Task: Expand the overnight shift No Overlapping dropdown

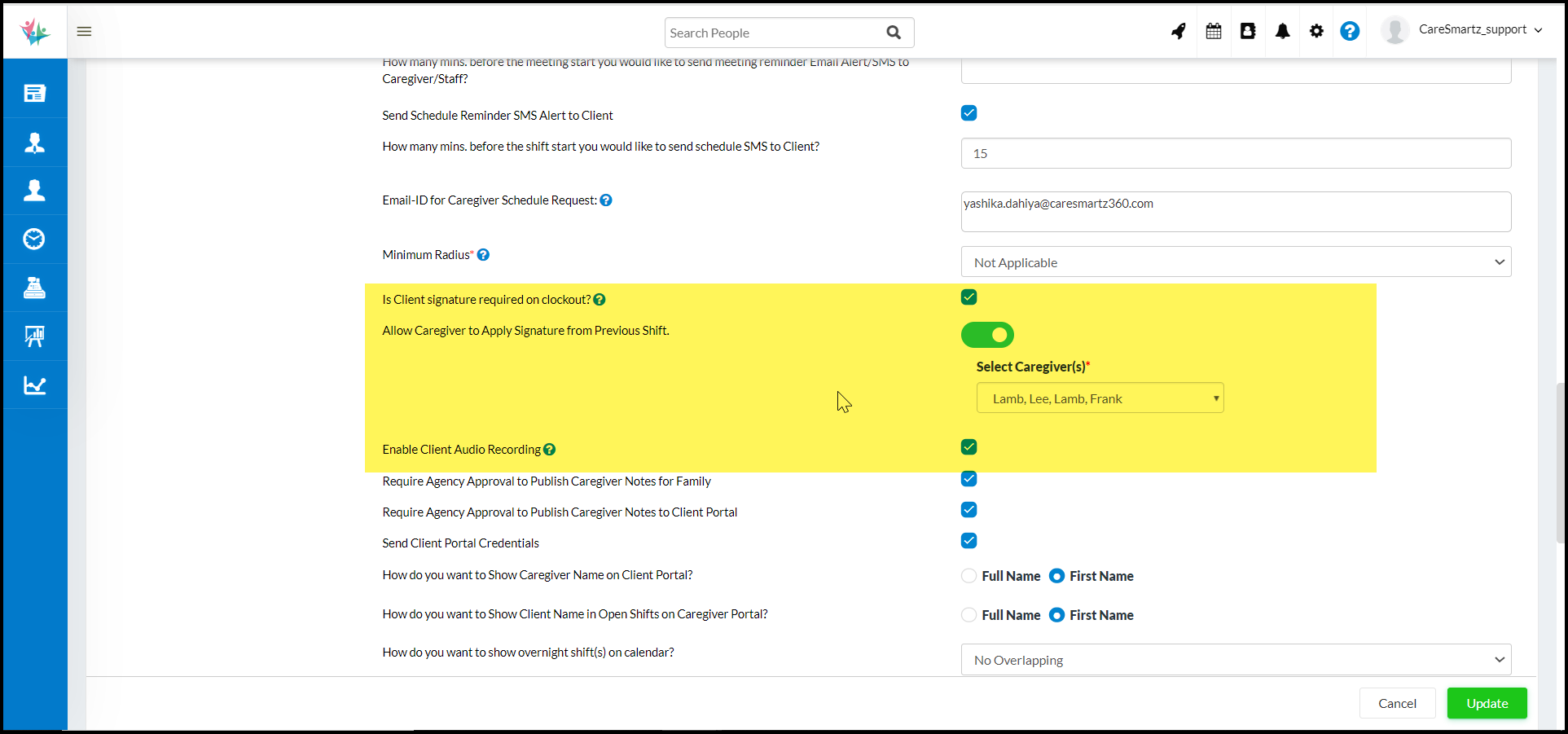Action: 1235,660
